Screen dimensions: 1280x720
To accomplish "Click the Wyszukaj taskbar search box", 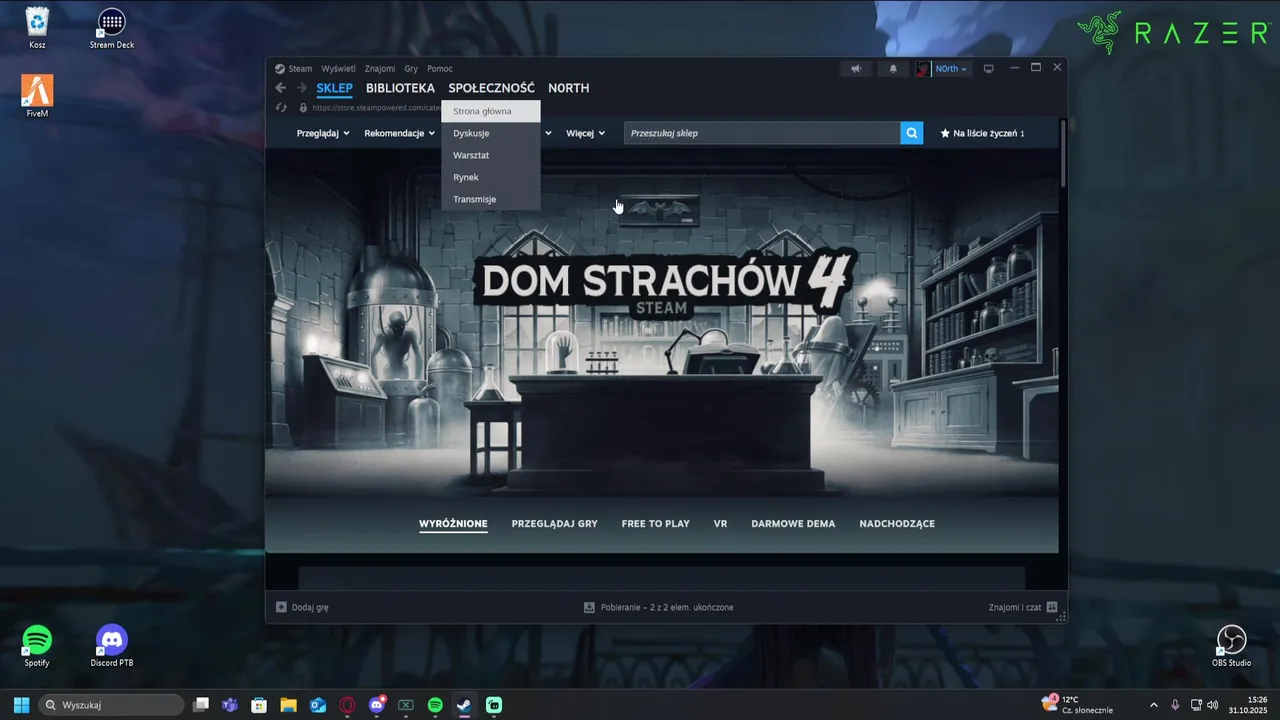I will tap(110, 705).
